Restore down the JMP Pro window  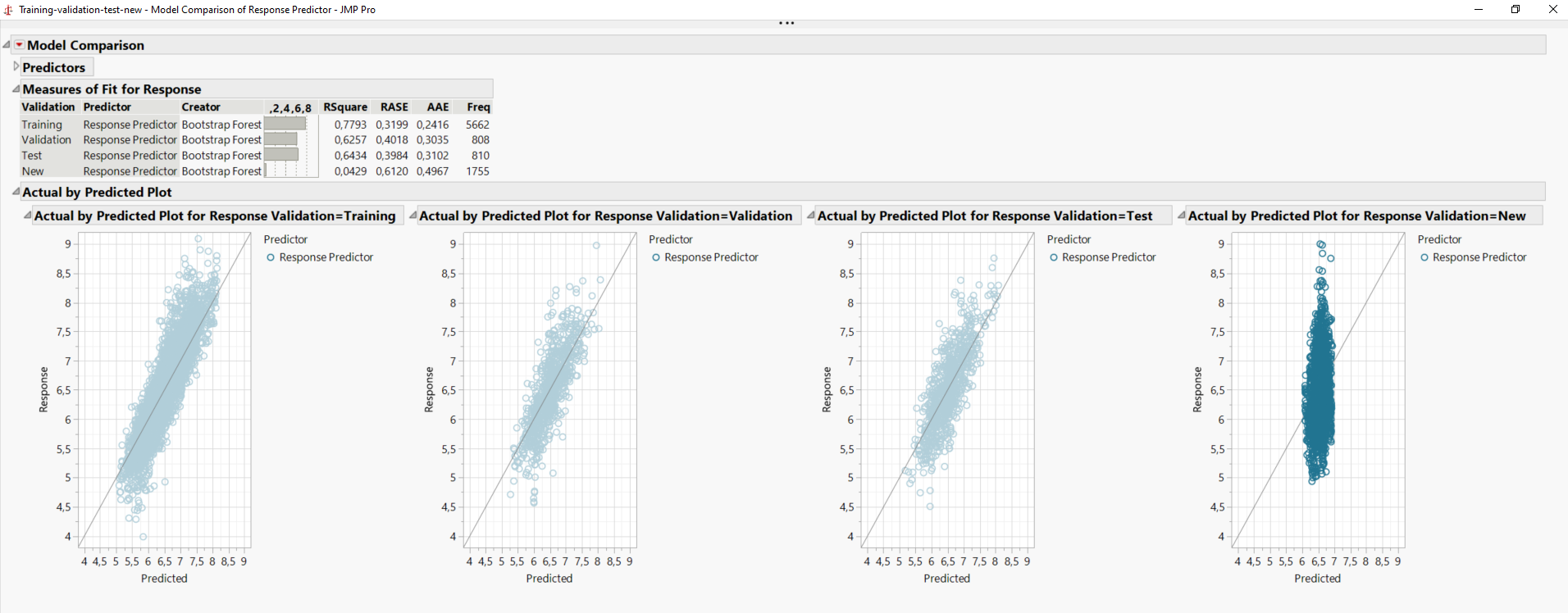click(1516, 10)
